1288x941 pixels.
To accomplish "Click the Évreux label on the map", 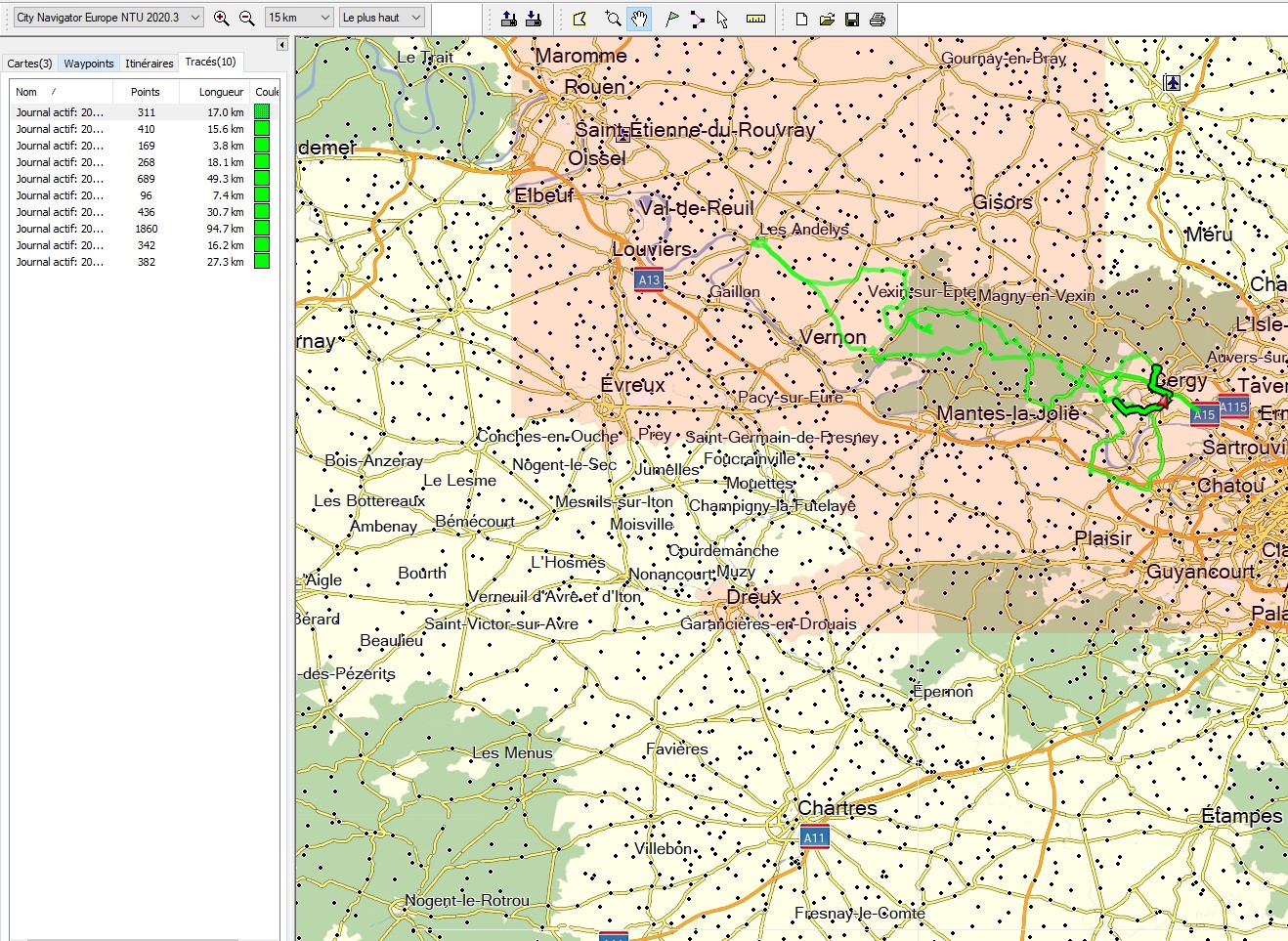I will coord(632,385).
